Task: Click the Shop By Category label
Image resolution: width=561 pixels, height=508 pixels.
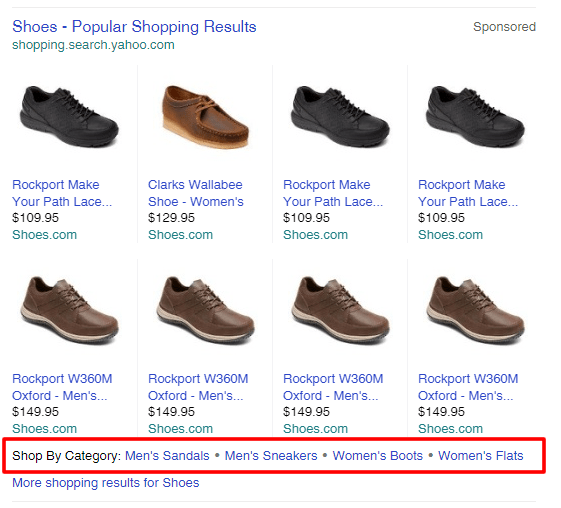Action: [x=67, y=456]
